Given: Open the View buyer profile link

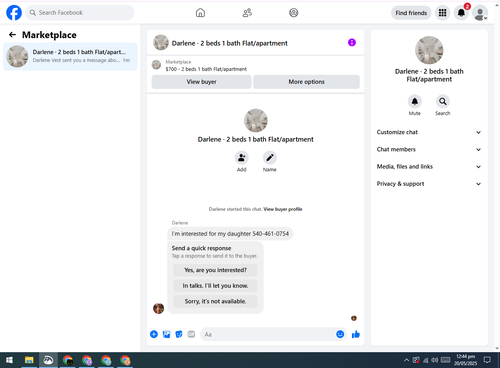Looking at the screenshot, I should click(283, 209).
